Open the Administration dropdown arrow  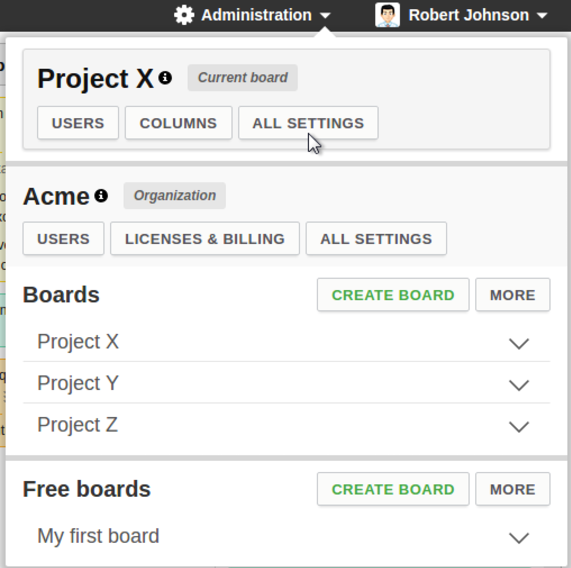[325, 16]
